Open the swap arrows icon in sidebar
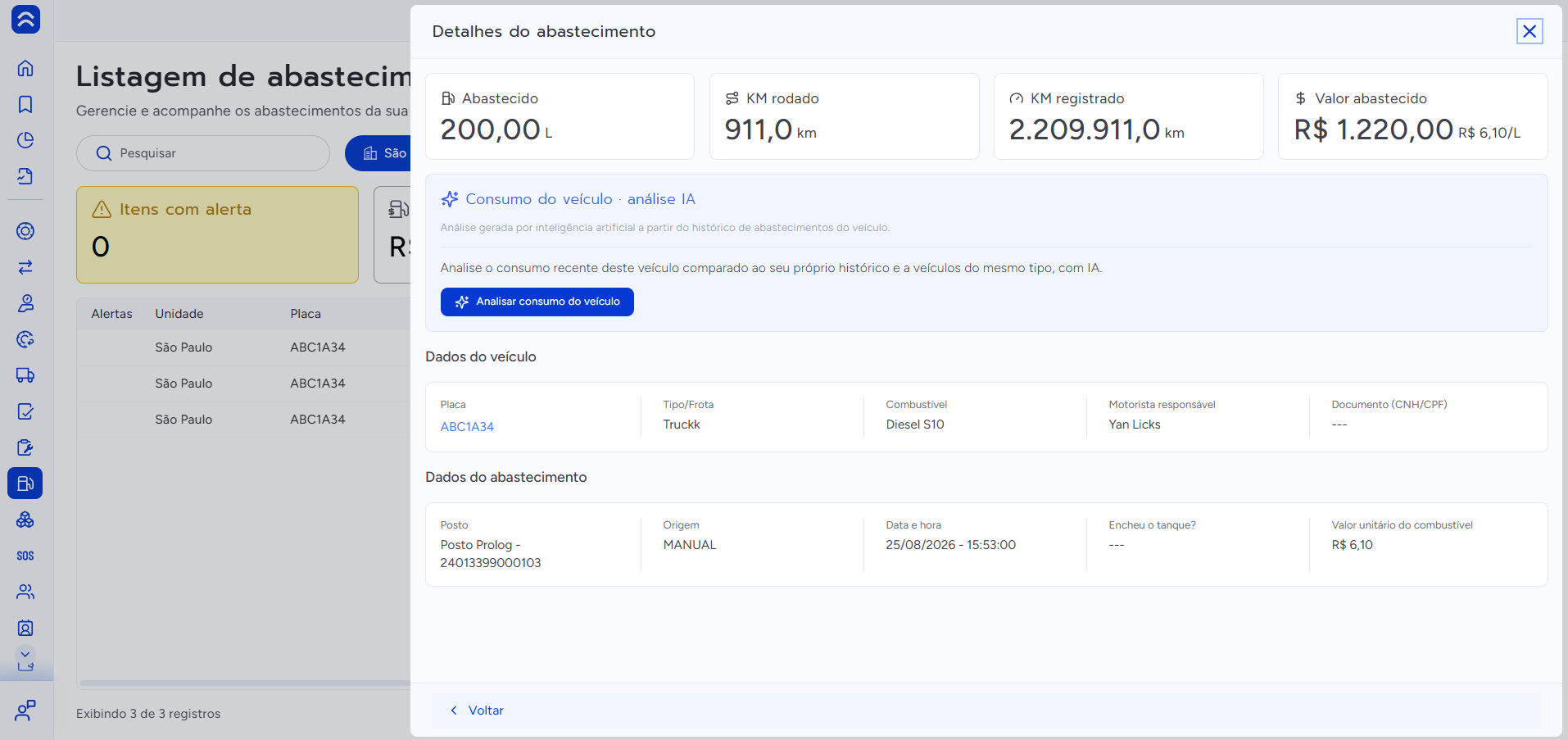This screenshot has height=740, width=1568. click(25, 267)
